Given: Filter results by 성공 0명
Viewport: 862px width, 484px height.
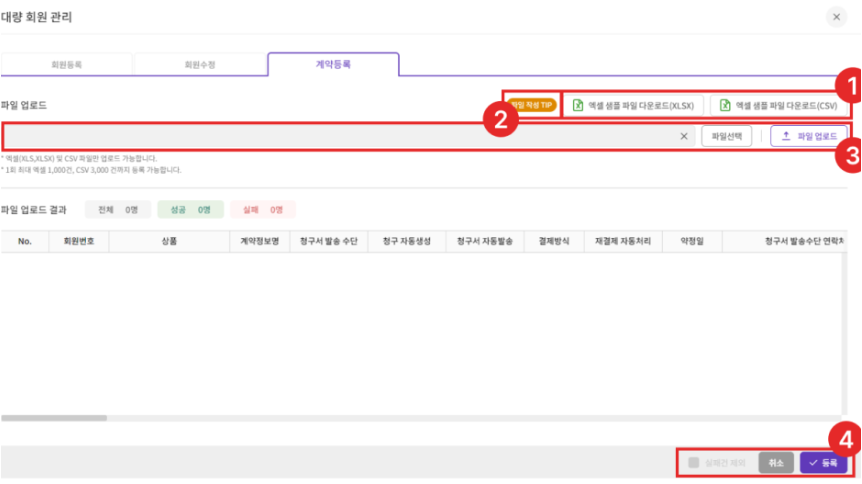Looking at the screenshot, I should (x=190, y=210).
